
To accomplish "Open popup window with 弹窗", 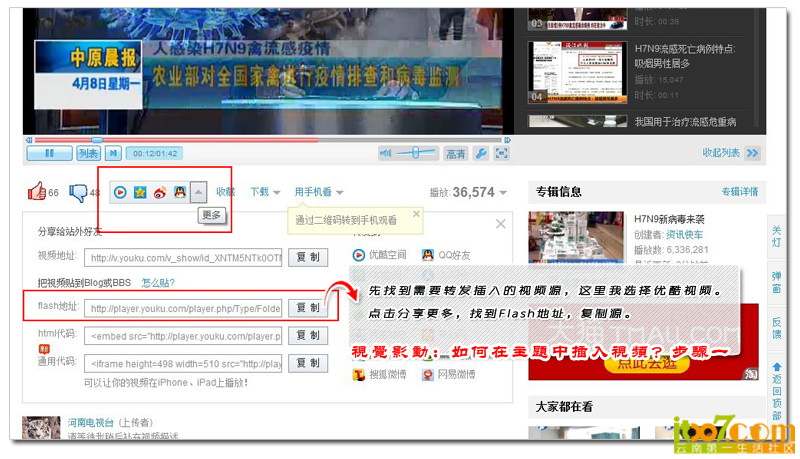I will (x=776, y=283).
